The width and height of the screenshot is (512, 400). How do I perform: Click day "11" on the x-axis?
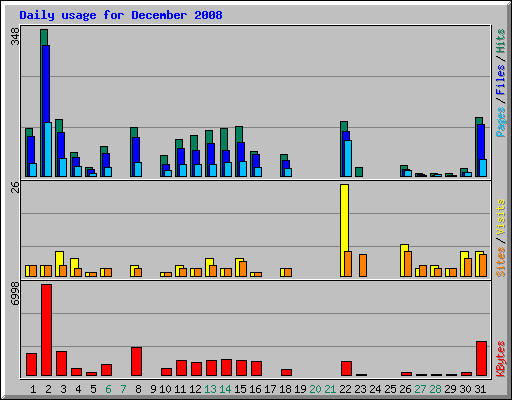pos(180,389)
